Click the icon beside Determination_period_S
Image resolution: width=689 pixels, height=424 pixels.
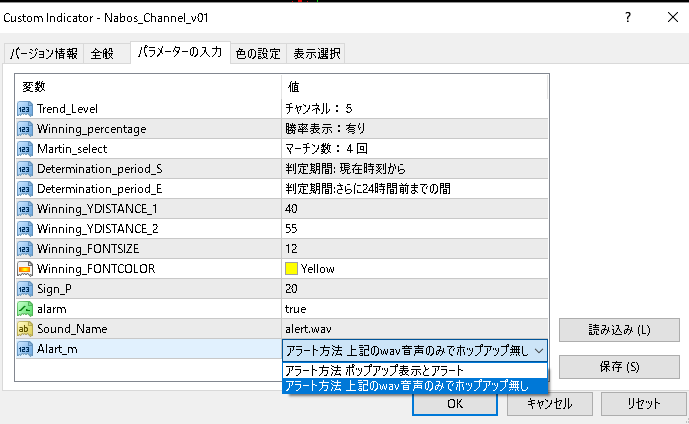coord(25,169)
